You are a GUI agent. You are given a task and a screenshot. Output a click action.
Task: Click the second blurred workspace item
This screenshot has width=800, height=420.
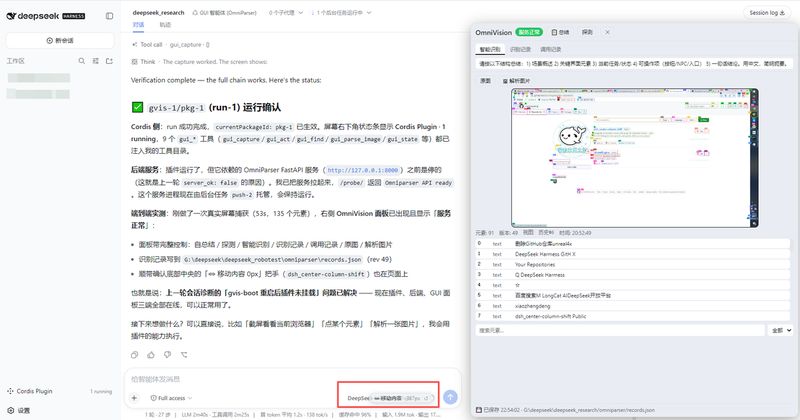pos(39,94)
